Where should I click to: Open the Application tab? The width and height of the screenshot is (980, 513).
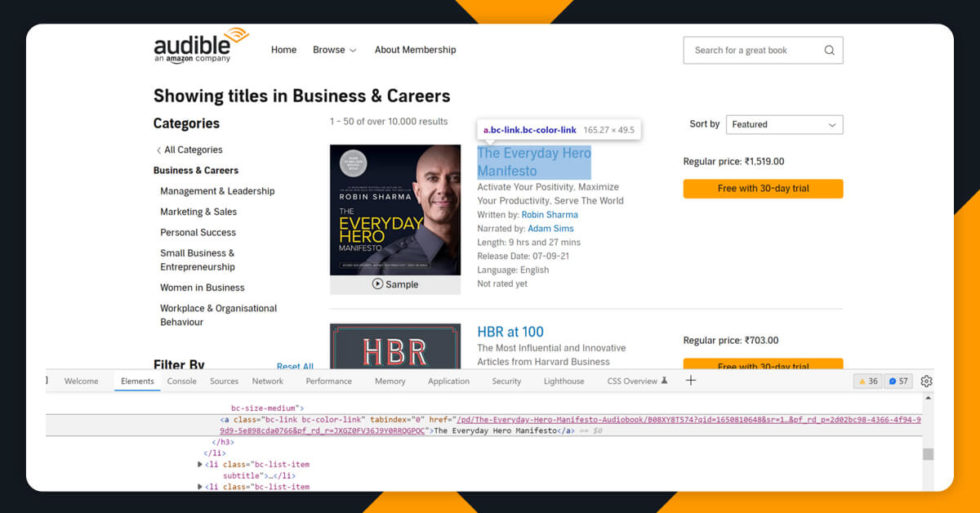click(448, 381)
